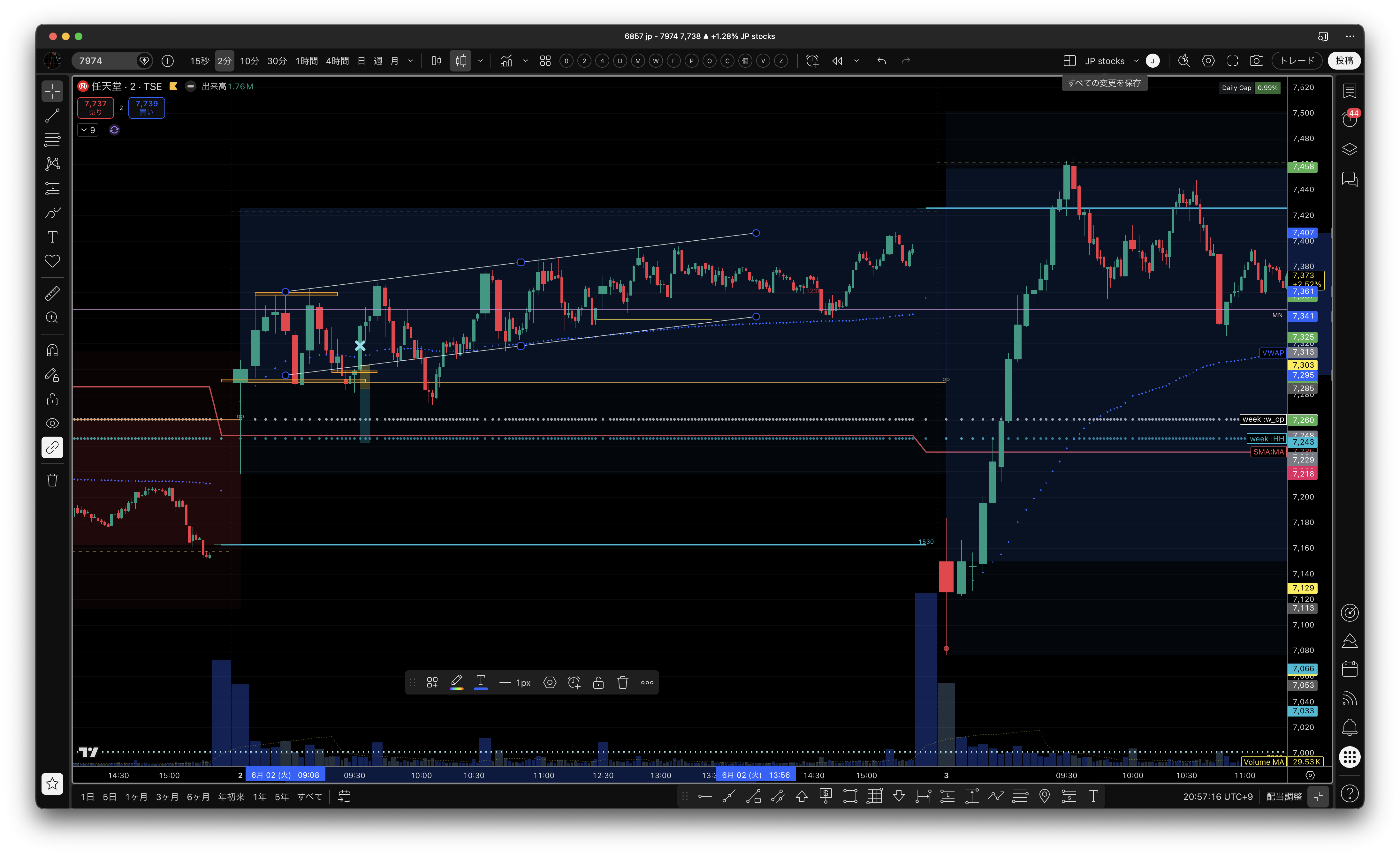The width and height of the screenshot is (1400, 856).
Task: Select the brush drawing tool
Action: [x=52, y=213]
